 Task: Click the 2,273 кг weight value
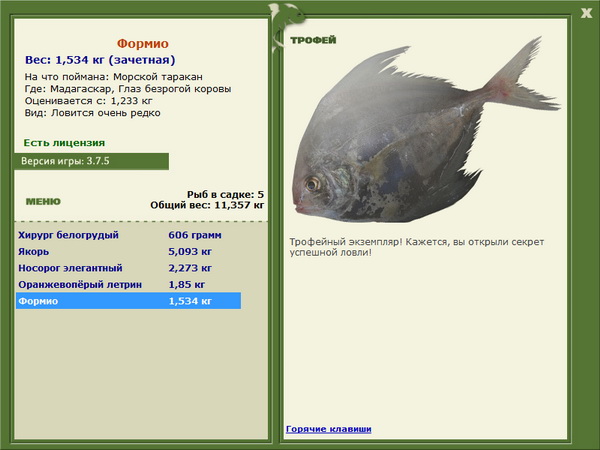coord(190,268)
